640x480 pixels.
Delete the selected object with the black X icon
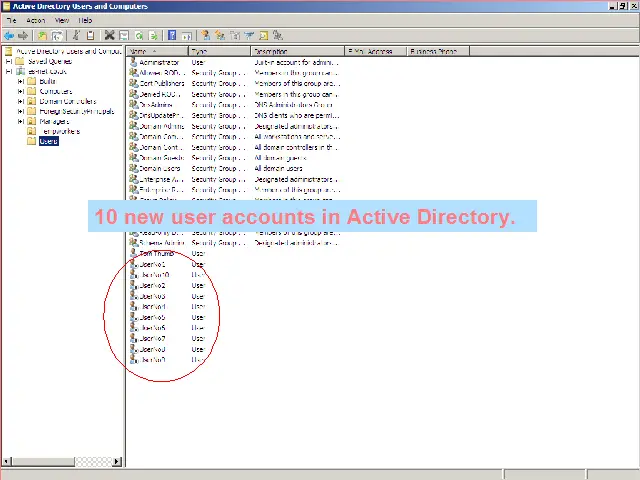[x=109, y=36]
